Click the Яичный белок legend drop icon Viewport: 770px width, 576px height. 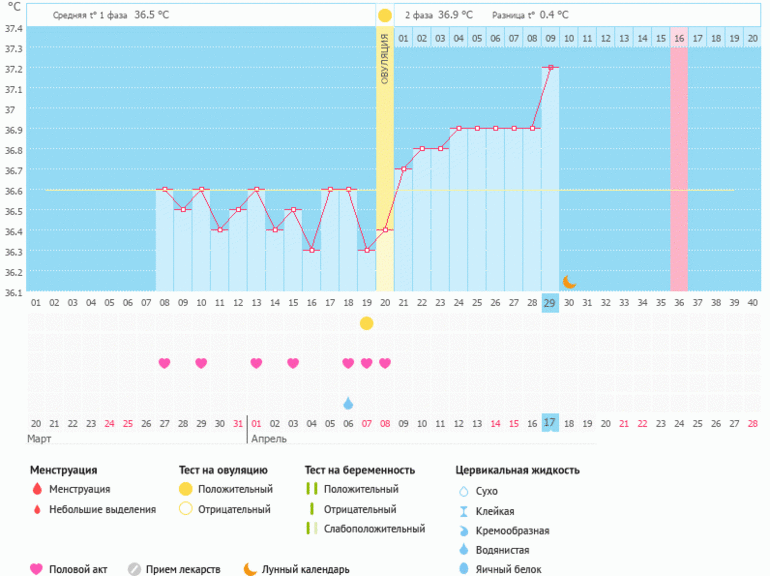[x=463, y=569]
